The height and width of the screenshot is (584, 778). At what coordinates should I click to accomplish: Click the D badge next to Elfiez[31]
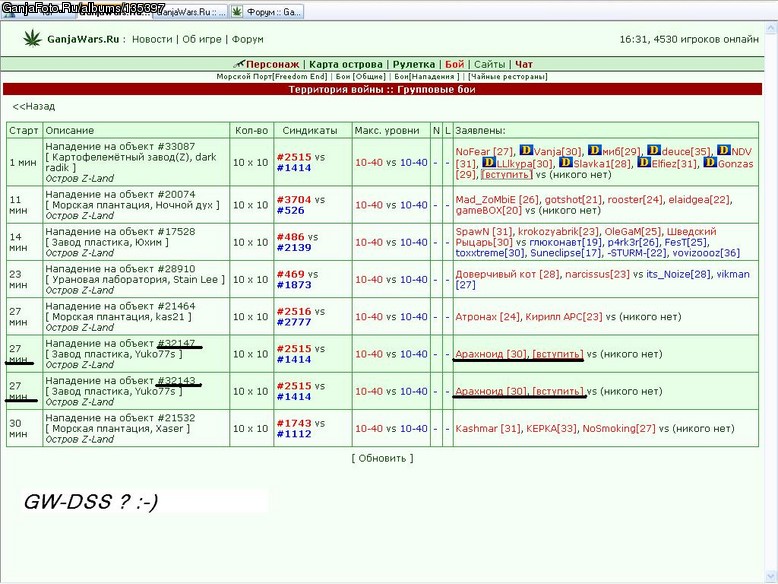click(644, 162)
